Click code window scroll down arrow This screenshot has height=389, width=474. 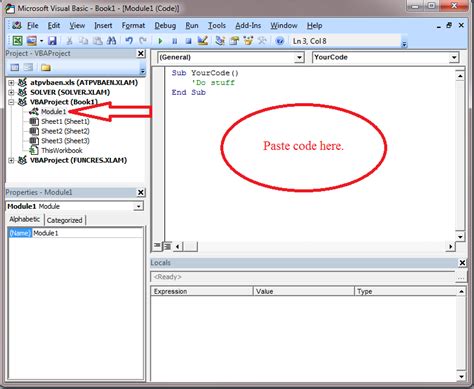point(460,237)
